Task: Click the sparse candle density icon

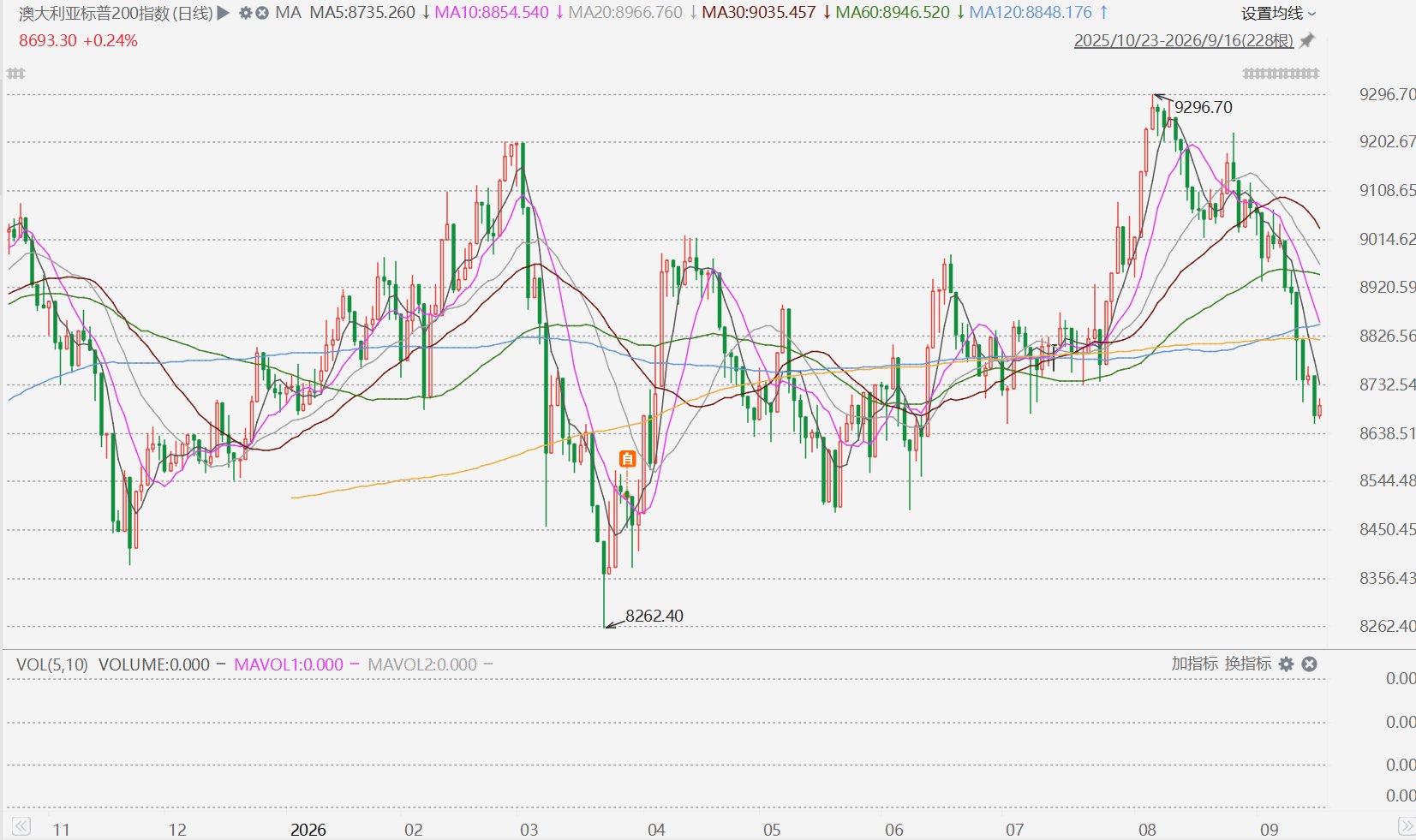Action: [x=15, y=74]
